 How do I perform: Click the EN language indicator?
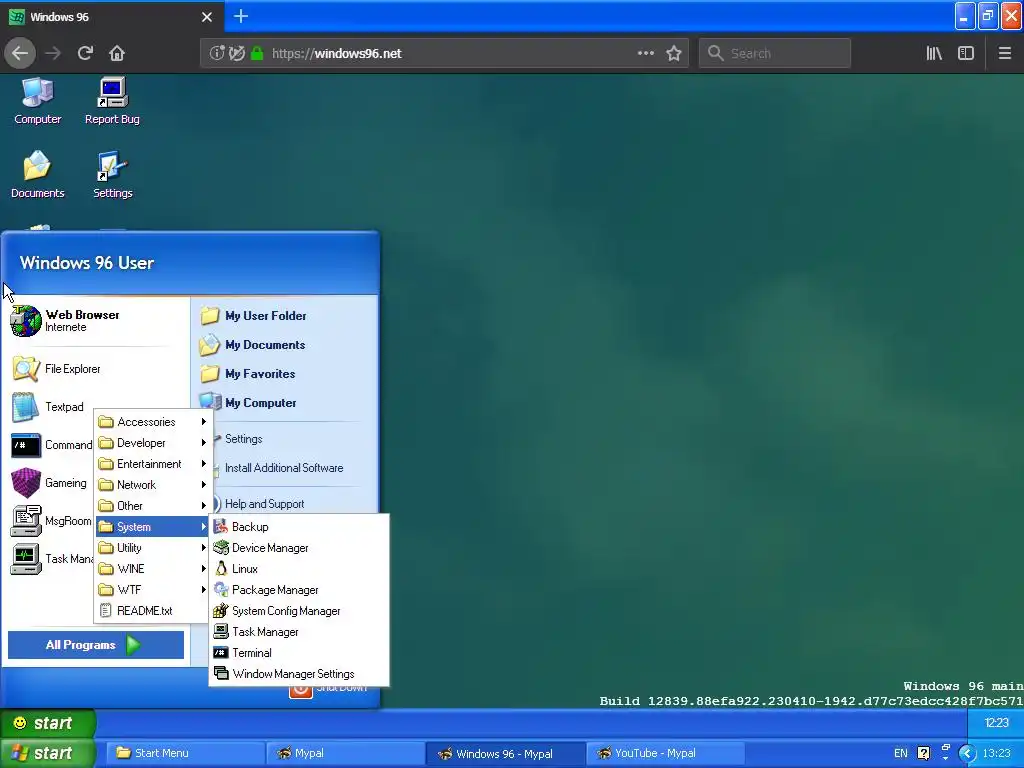[x=901, y=753]
